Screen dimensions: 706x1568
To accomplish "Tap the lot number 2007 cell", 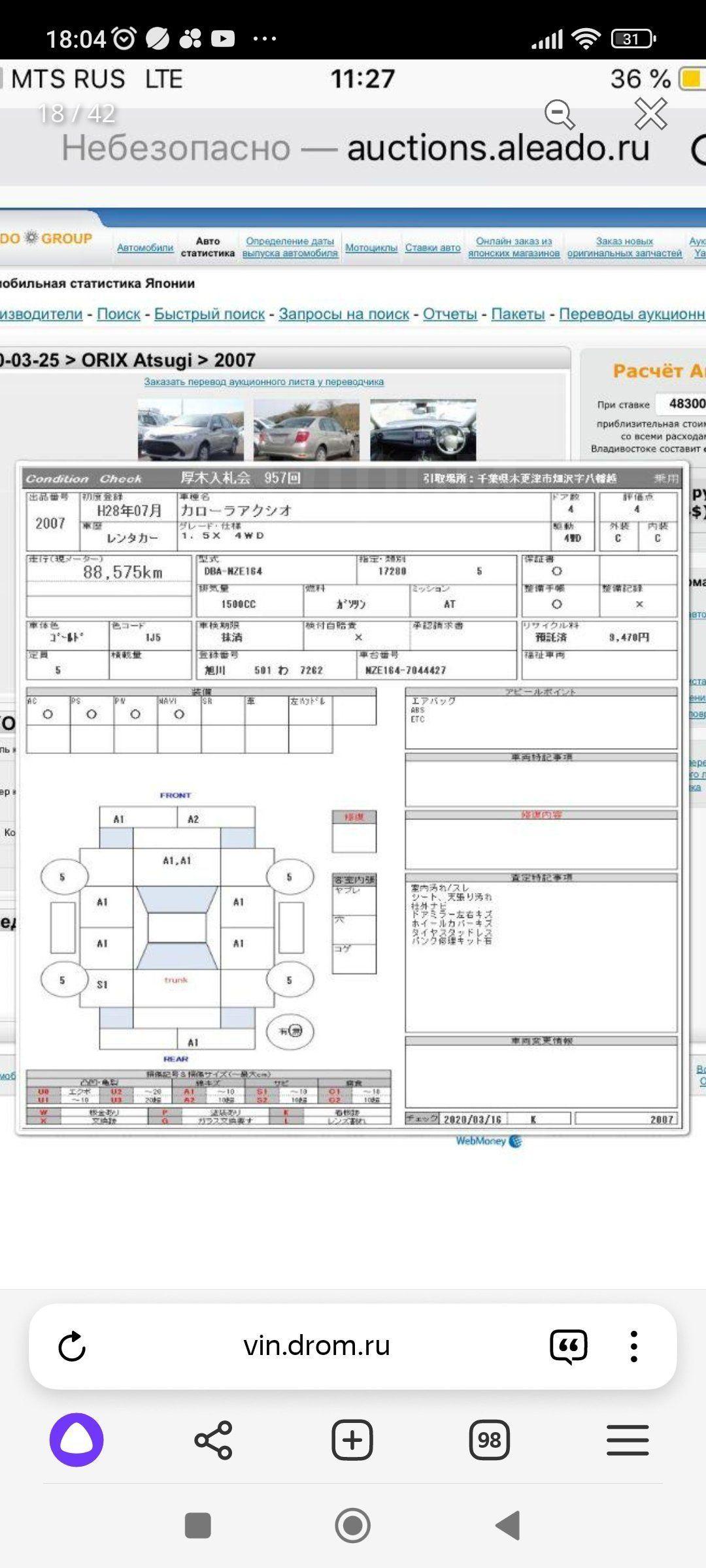I will (50, 523).
